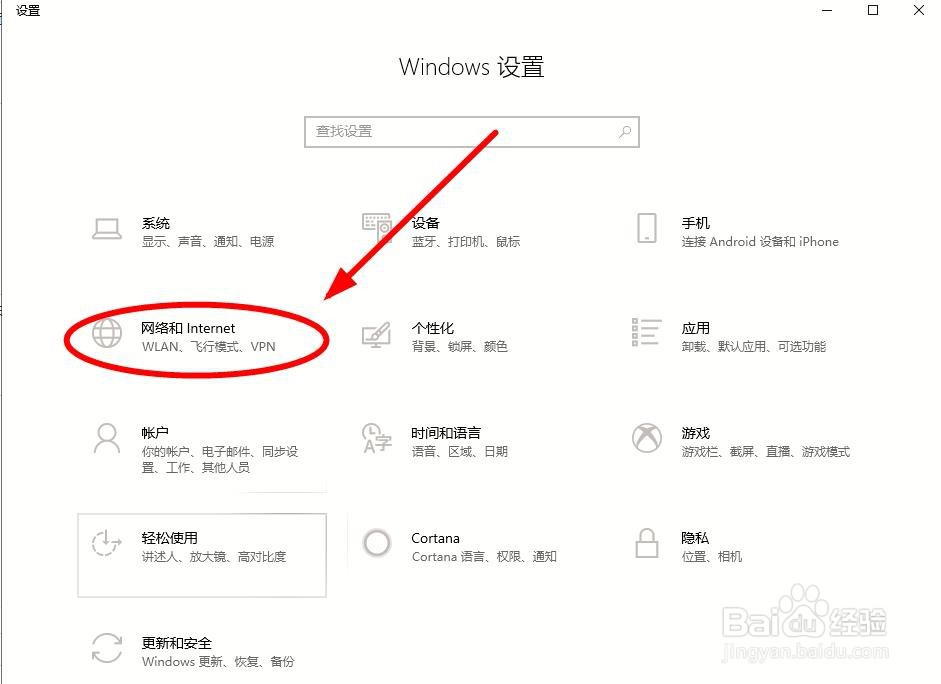Click the 网络和 Internet globe icon
This screenshot has width=941, height=684.
coord(107,333)
